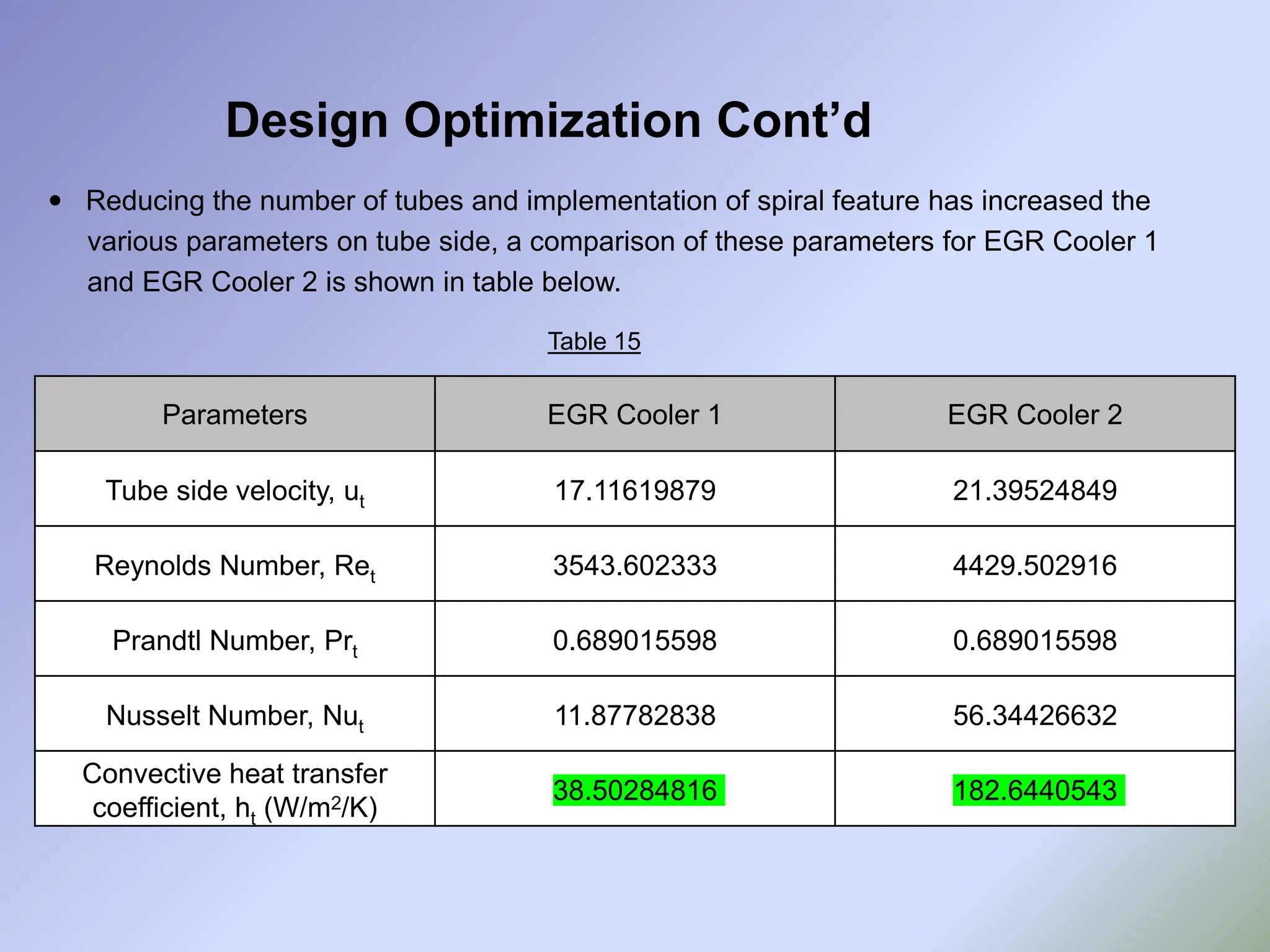This screenshot has height=952, width=1270.
Task: Select the 'Reynolds Number, Ret' cell
Action: click(x=235, y=564)
